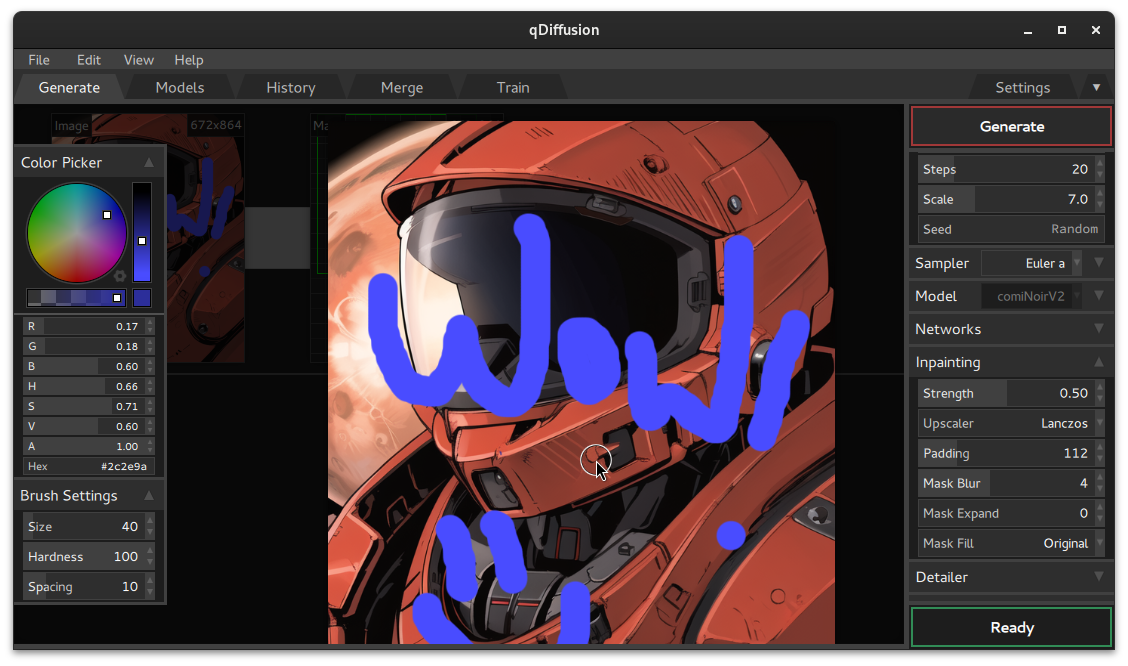Image resolution: width=1128 pixels, height=666 pixels.
Task: Click the Hex color field #2c2e9a
Action: [x=88, y=466]
